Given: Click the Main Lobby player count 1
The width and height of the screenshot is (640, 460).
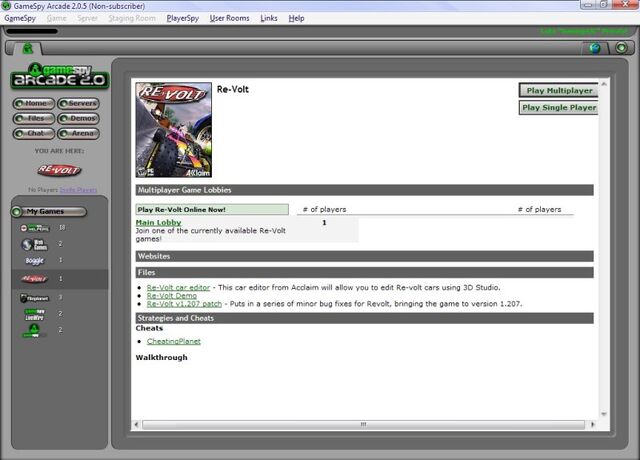Looking at the screenshot, I should click(x=324, y=223).
